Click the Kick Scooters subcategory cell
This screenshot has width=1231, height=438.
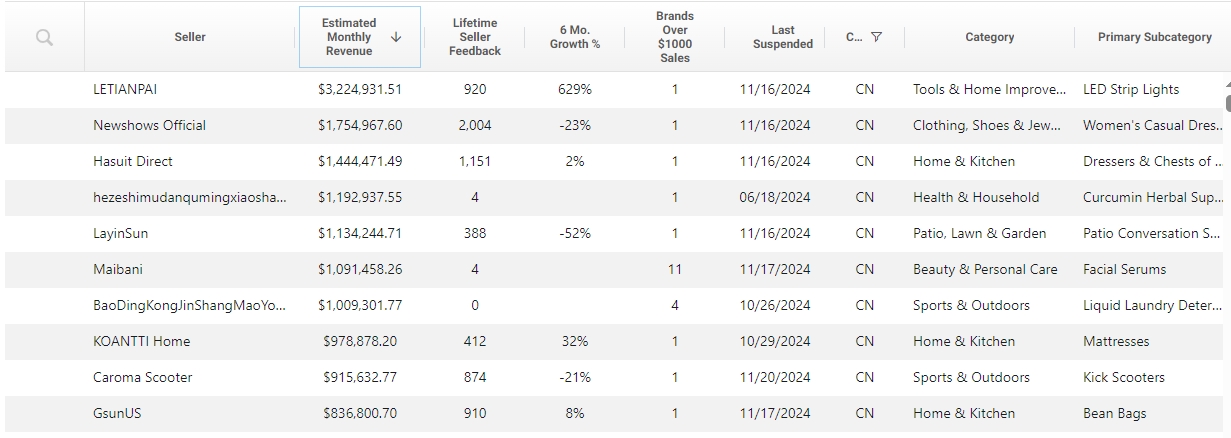pos(1124,377)
